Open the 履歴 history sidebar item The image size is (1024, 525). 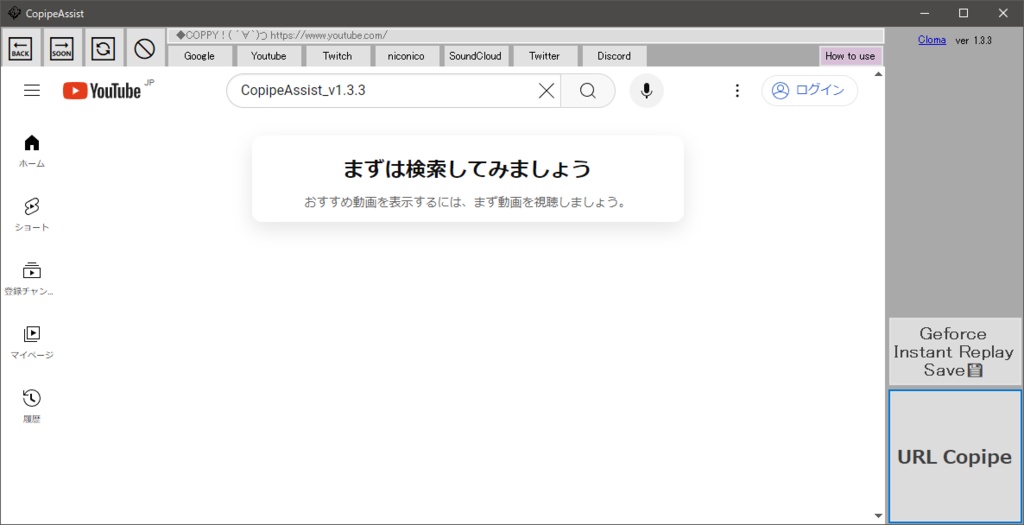pyautogui.click(x=32, y=407)
